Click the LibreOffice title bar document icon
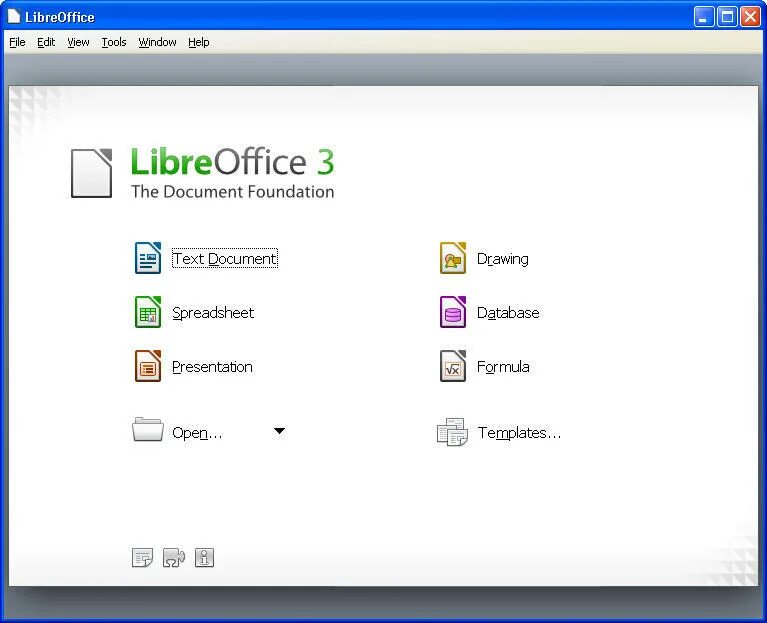This screenshot has height=623, width=767. coord(14,17)
